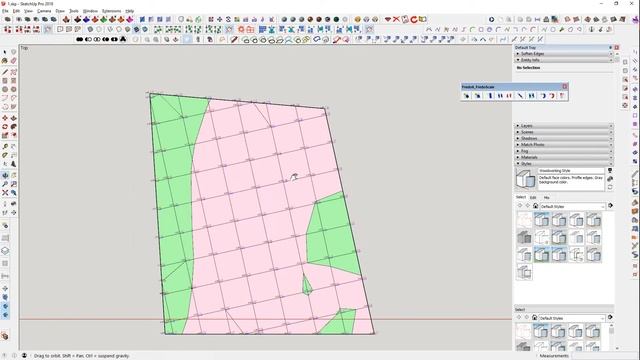Select the arrow Select tool
Image resolution: width=640 pixels, height=360 pixels.
(x=5, y=52)
